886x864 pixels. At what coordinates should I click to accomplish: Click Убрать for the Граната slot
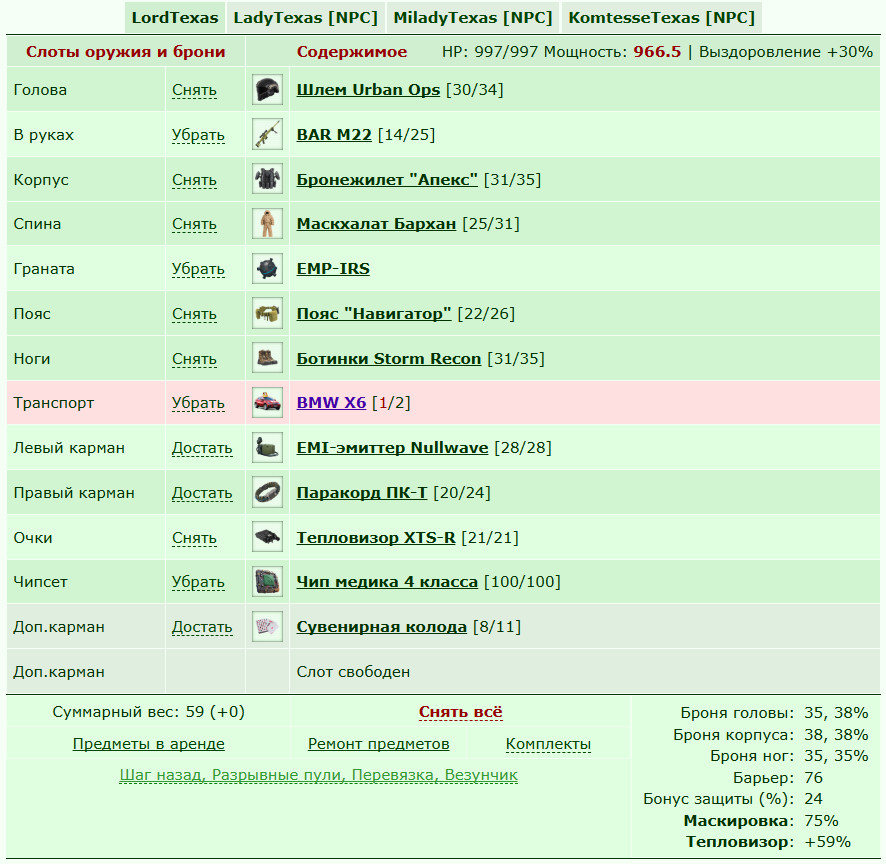tap(198, 270)
